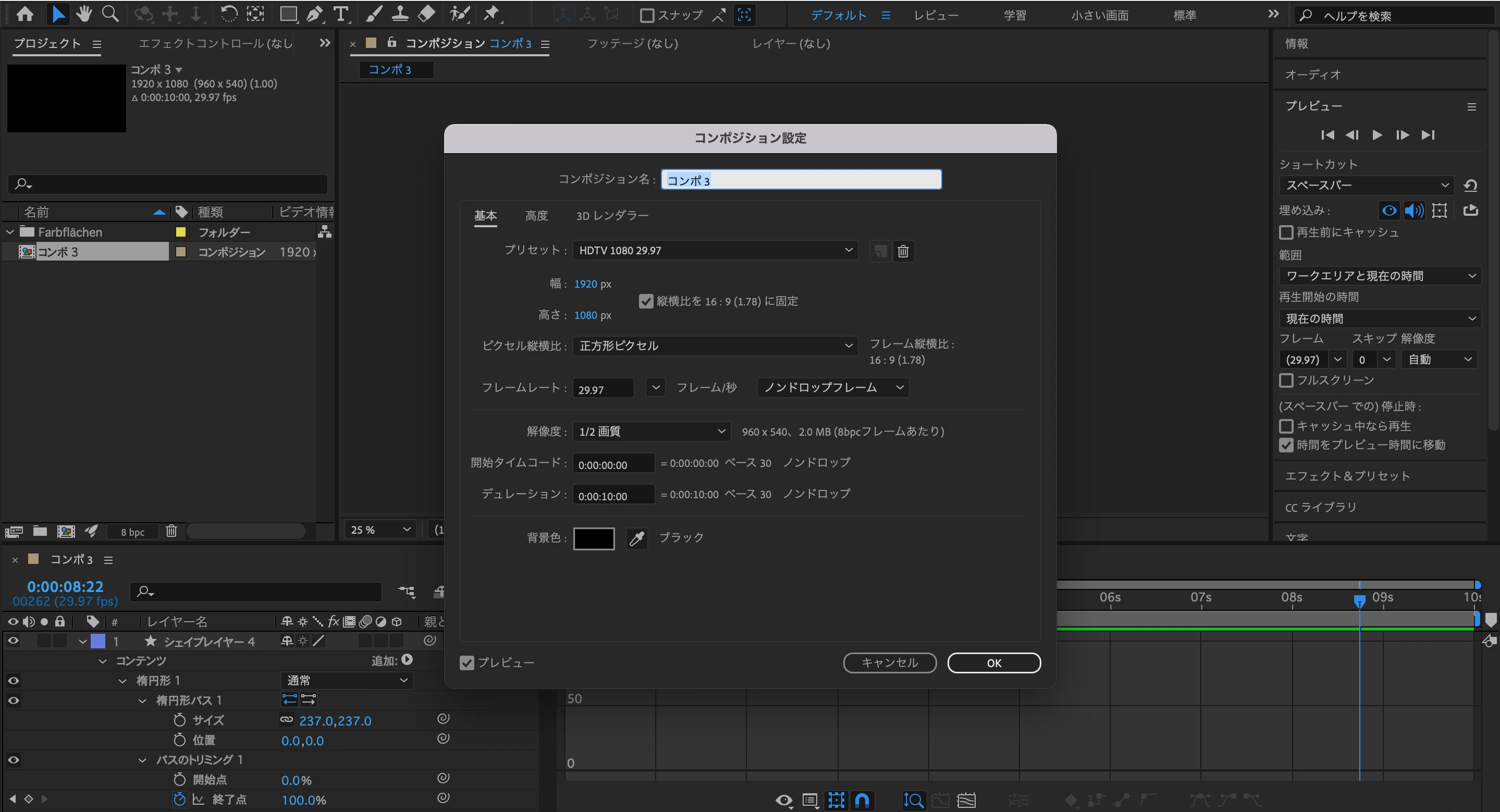Open the プリセット dropdown
This screenshot has height=812, width=1500.
[x=715, y=250]
